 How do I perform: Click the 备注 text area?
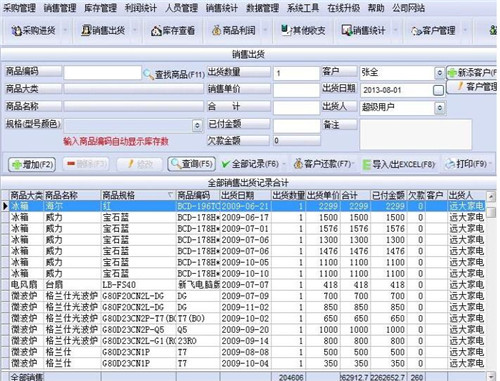pos(416,134)
